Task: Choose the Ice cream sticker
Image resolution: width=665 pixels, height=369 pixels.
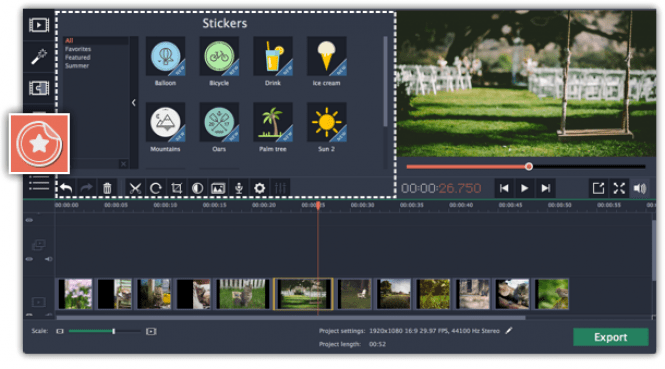Action: click(327, 56)
